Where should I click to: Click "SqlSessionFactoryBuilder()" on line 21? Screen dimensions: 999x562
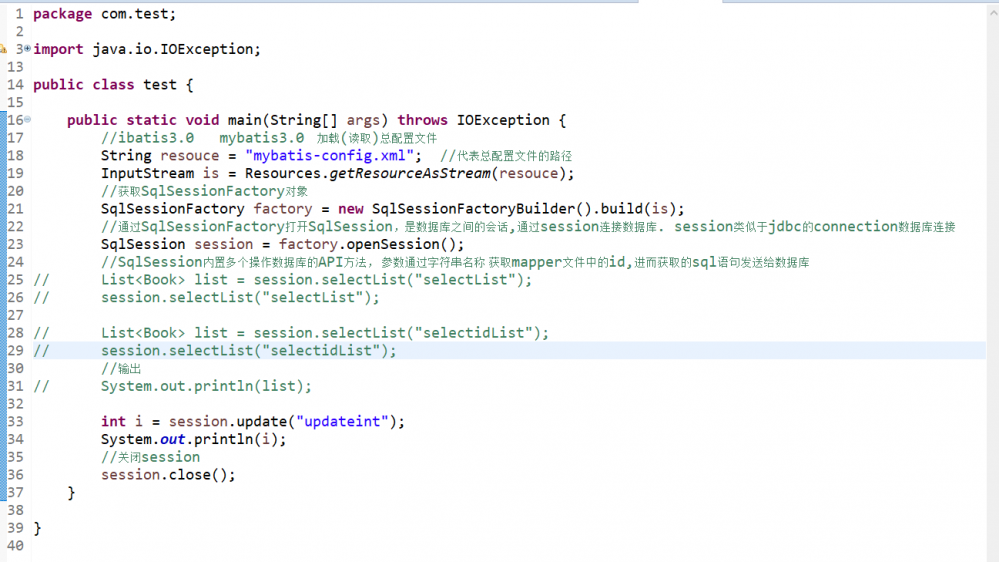click(482, 209)
